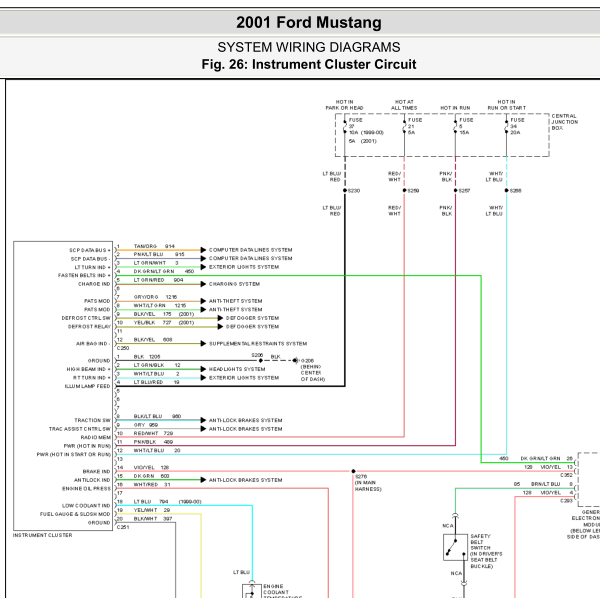Click the Fuse 37 label in junction box

(366, 130)
